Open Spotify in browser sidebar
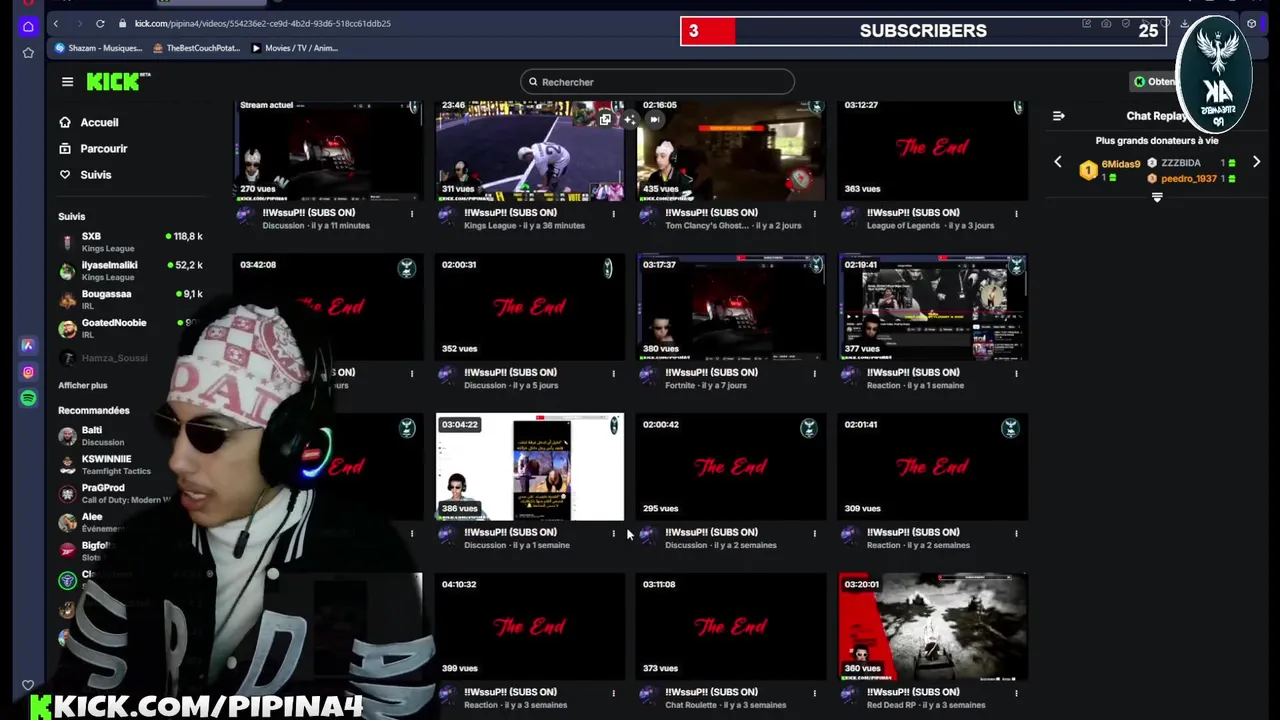This screenshot has width=1280, height=720. [28, 398]
